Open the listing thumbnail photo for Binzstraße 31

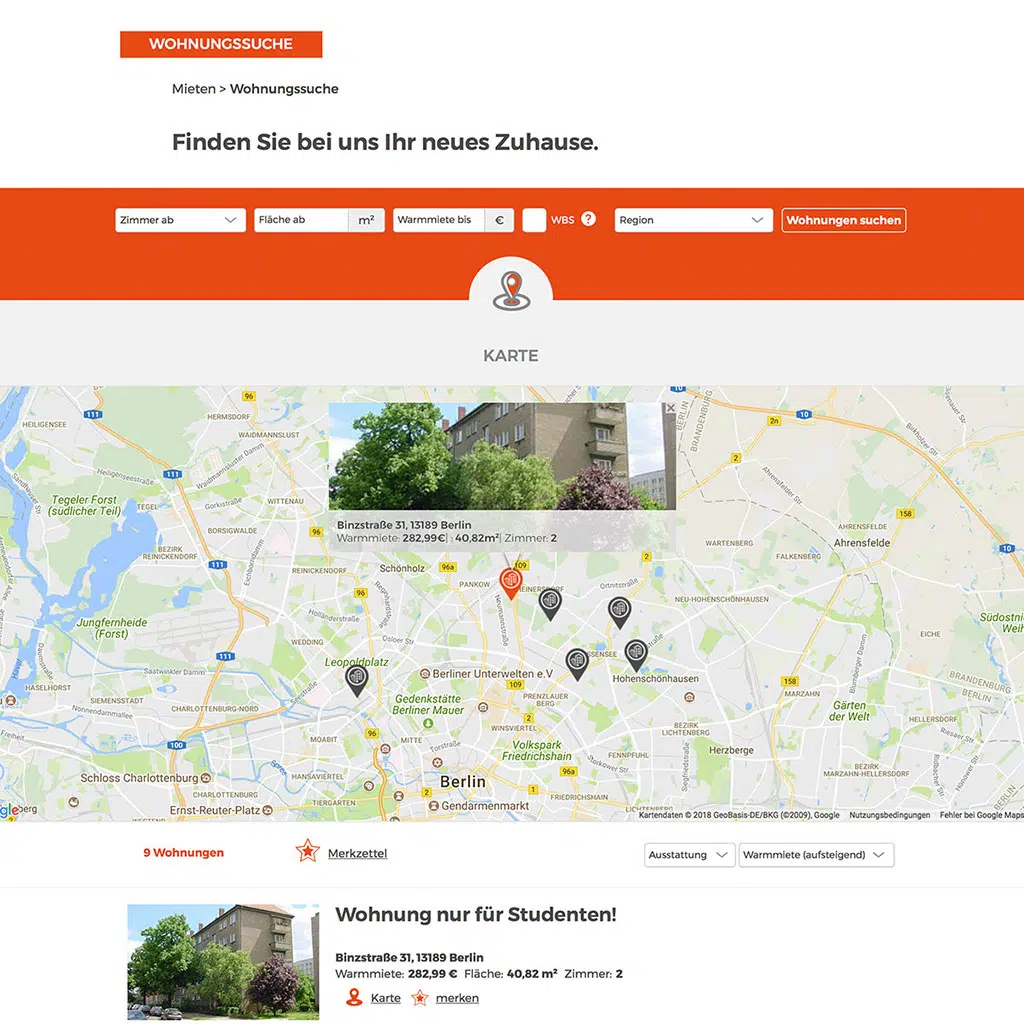tap(223, 962)
